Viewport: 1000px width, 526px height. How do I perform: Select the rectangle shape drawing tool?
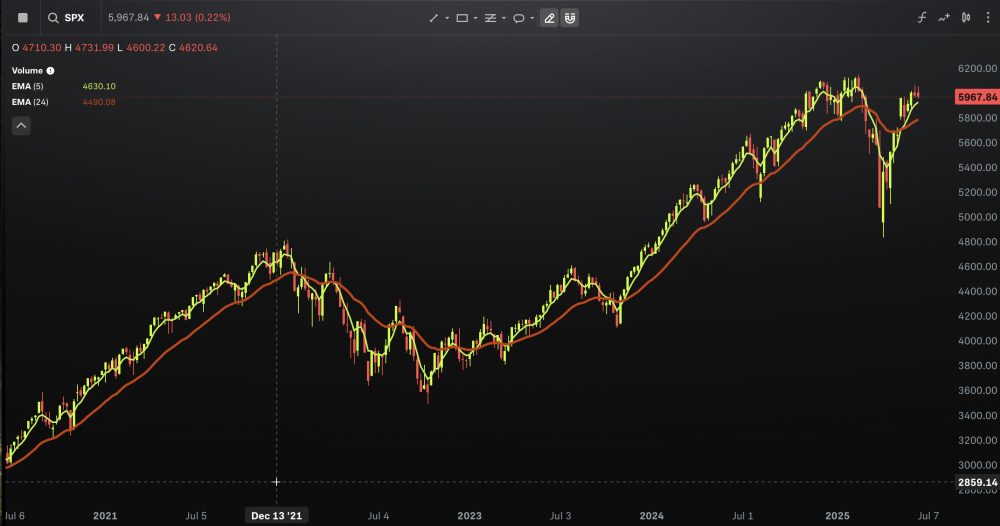pos(462,18)
